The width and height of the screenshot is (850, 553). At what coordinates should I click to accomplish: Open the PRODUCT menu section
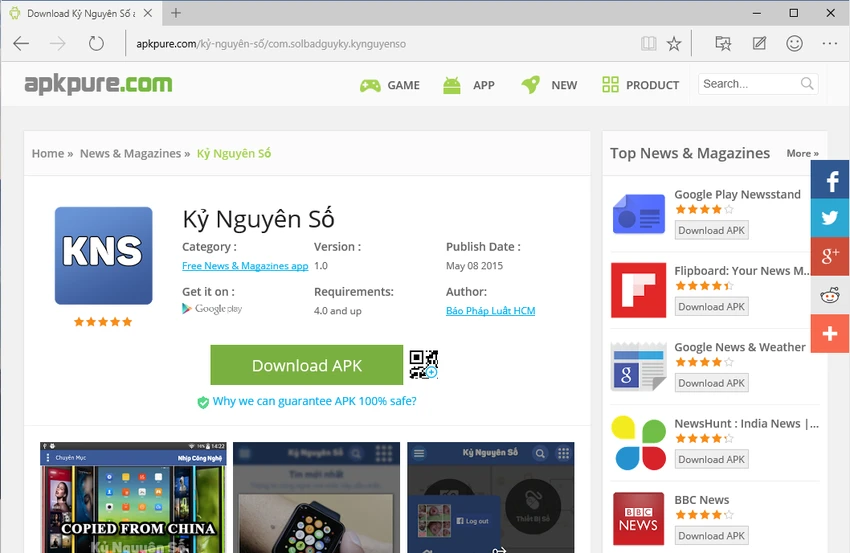(640, 85)
